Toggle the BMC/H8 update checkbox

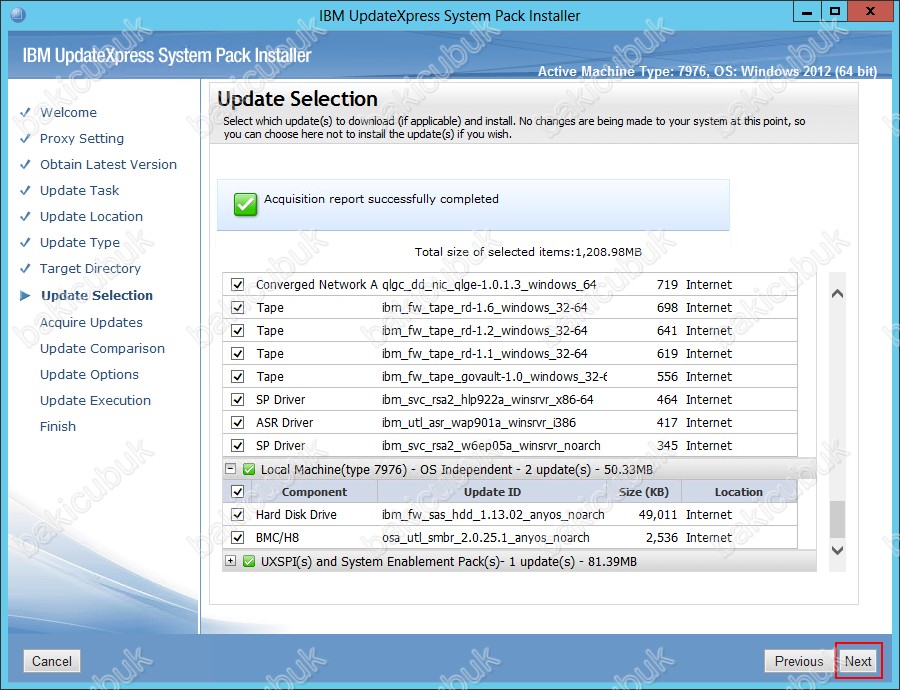(237, 538)
